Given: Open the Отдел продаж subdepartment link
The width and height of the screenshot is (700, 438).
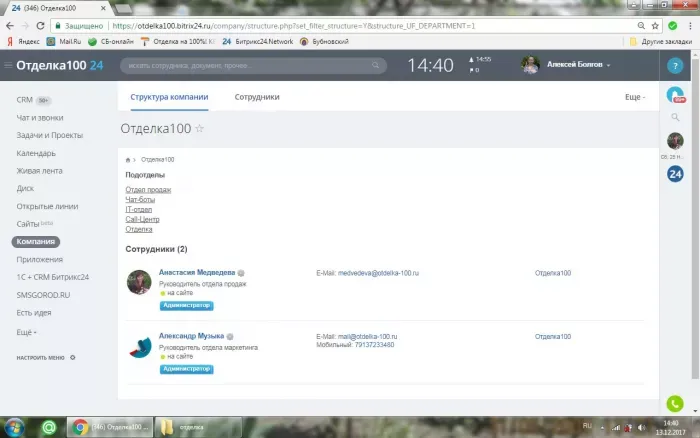Looking at the screenshot, I should pyautogui.click(x=148, y=190).
